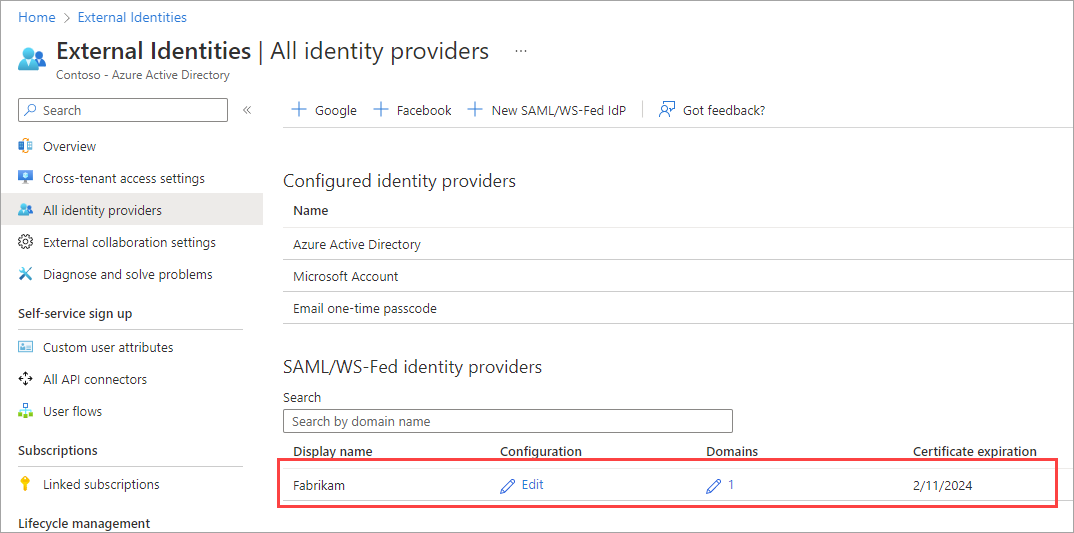Collapse the sidebar with the double chevron
Viewport: 1074px width, 533px height.
point(247,110)
